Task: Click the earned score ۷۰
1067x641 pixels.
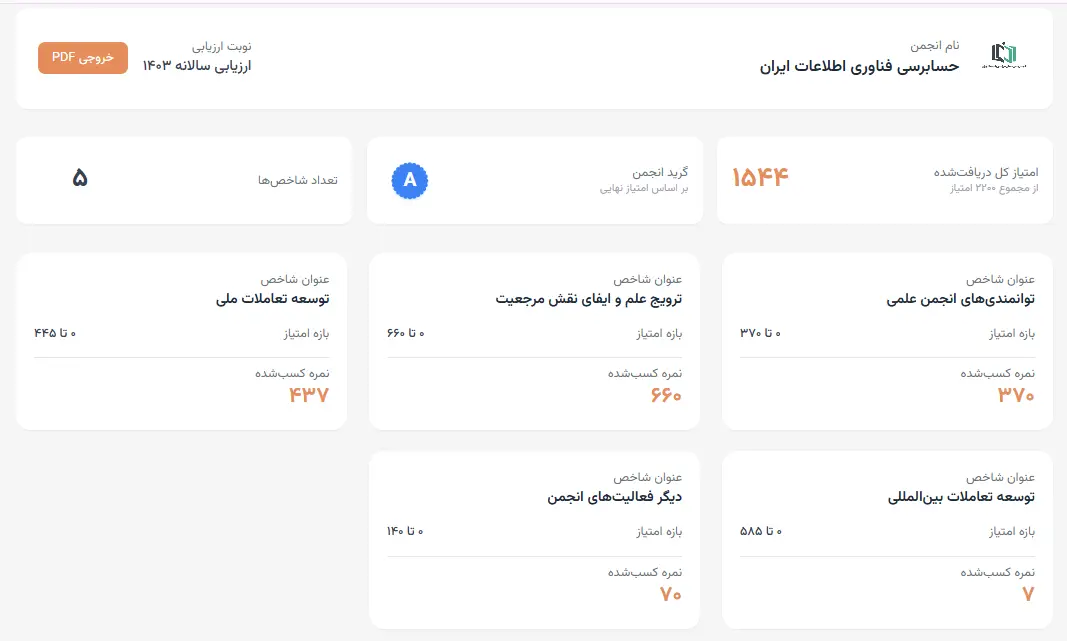Action: (x=670, y=594)
